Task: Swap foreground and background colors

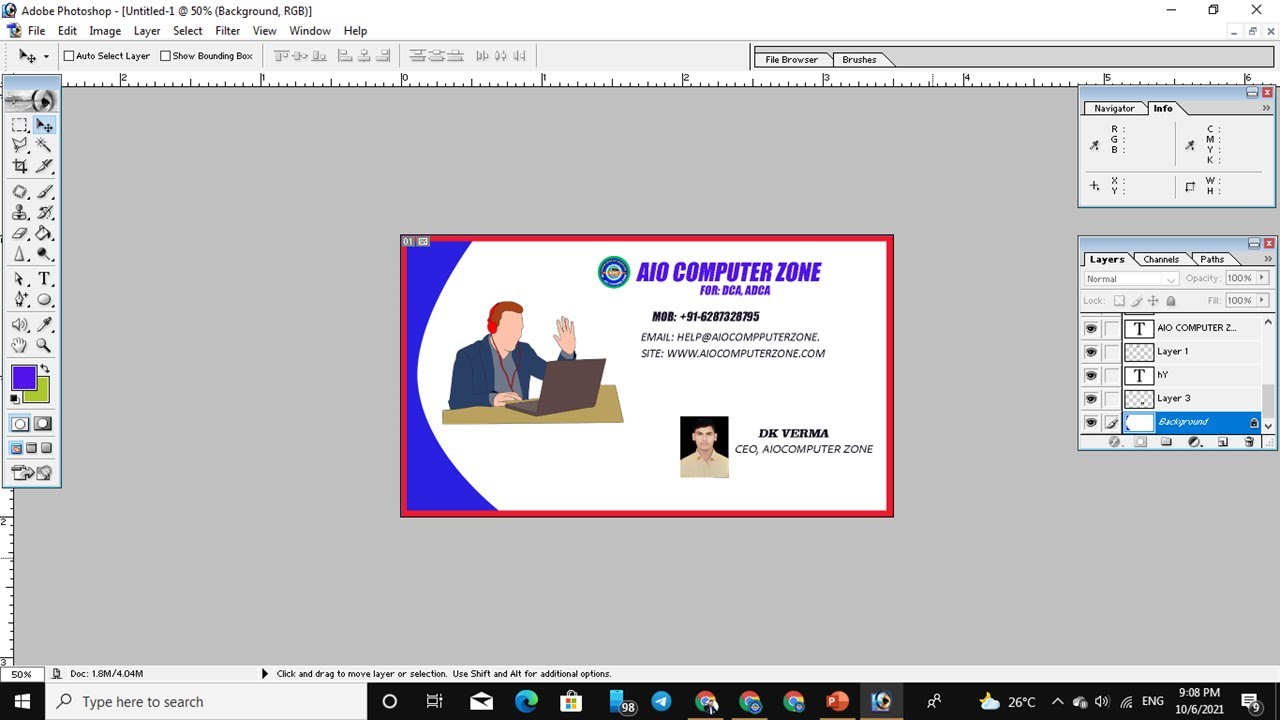Action: [45, 369]
